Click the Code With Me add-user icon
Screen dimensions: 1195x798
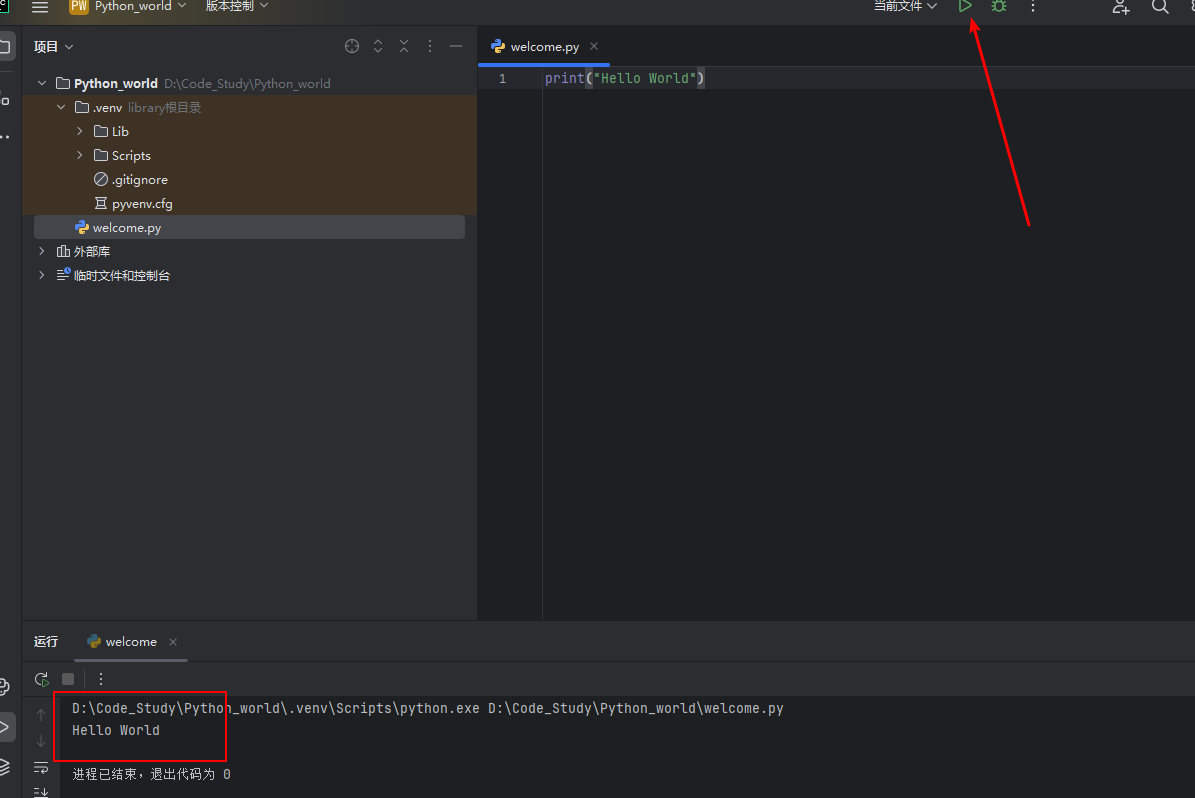click(x=1121, y=7)
